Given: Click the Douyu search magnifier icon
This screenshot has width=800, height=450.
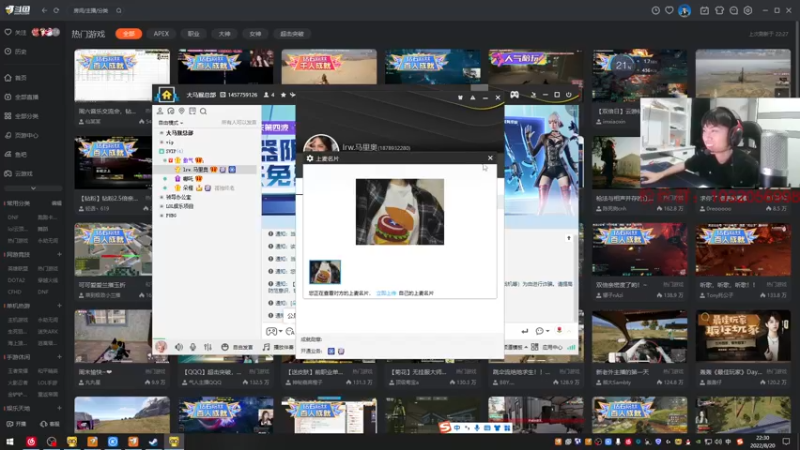Looking at the screenshot, I should 118,10.
